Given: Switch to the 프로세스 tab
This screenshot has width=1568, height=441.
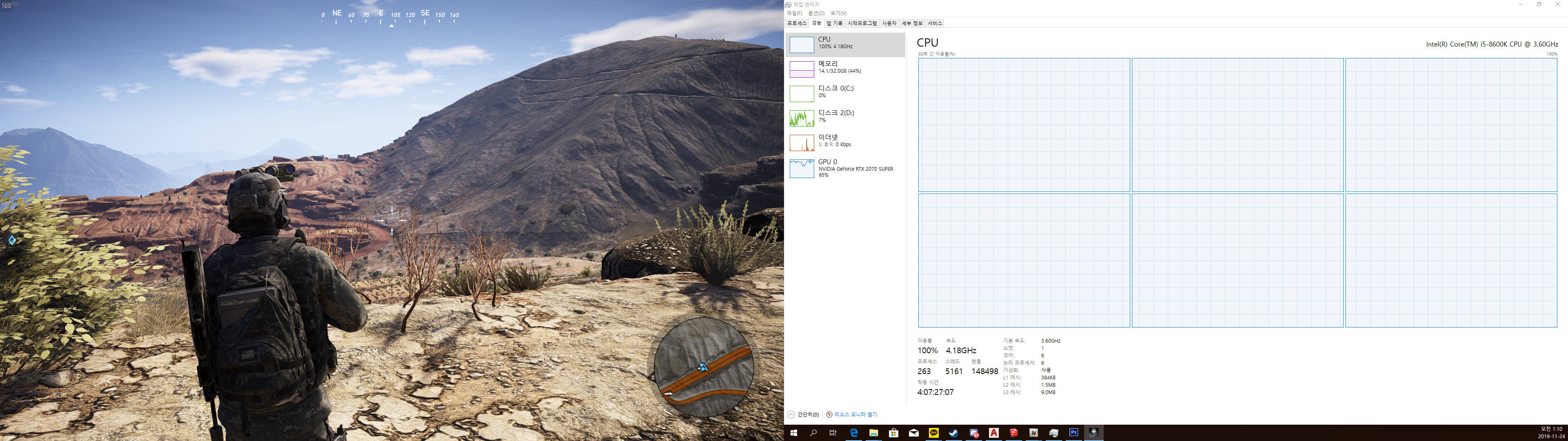Looking at the screenshot, I should (797, 23).
